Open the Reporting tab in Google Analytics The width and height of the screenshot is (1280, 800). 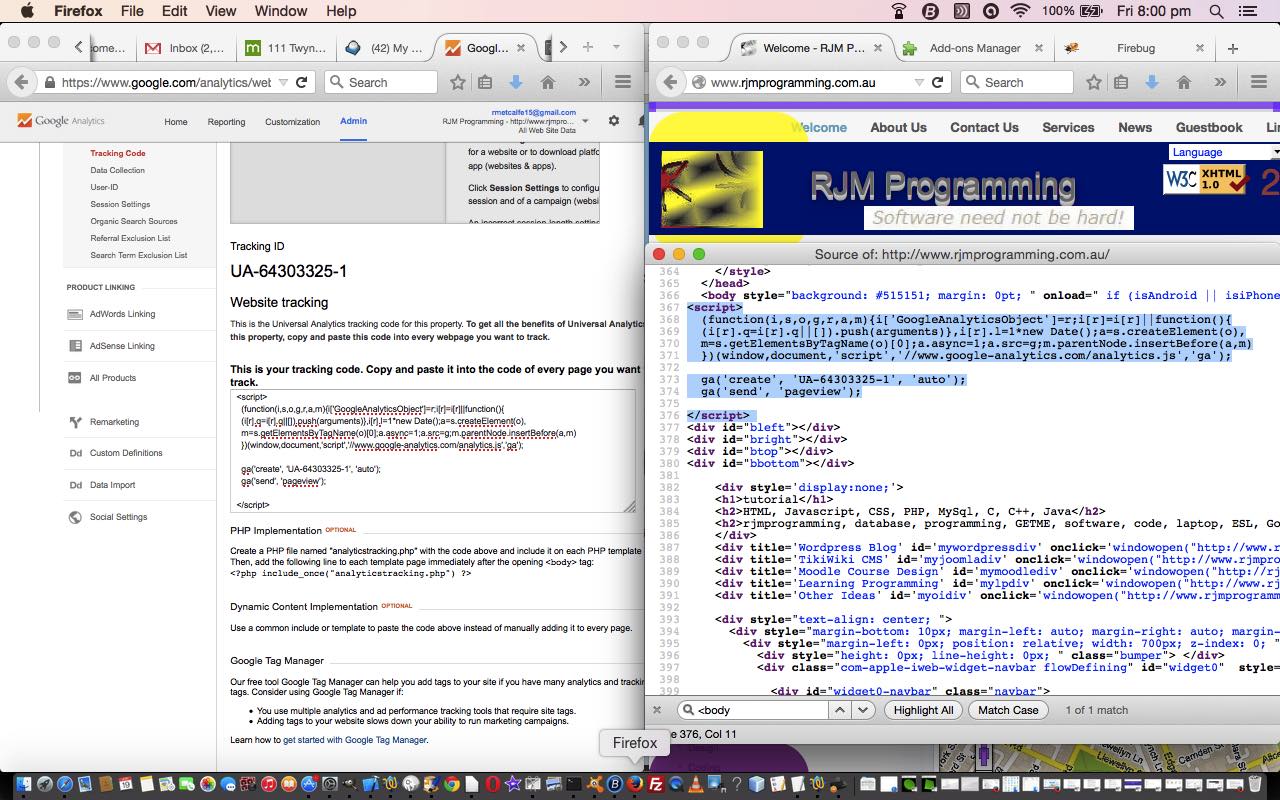(x=226, y=122)
